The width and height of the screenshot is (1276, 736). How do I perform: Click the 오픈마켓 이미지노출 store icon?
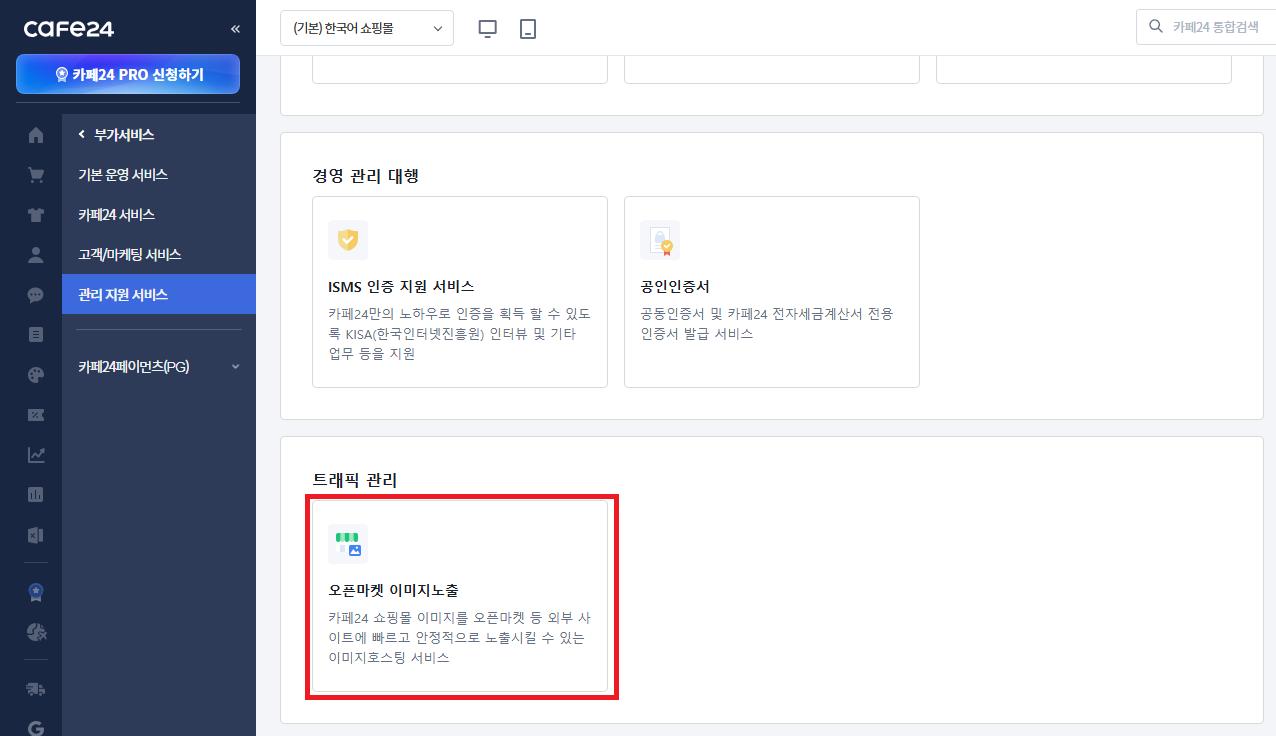click(348, 544)
